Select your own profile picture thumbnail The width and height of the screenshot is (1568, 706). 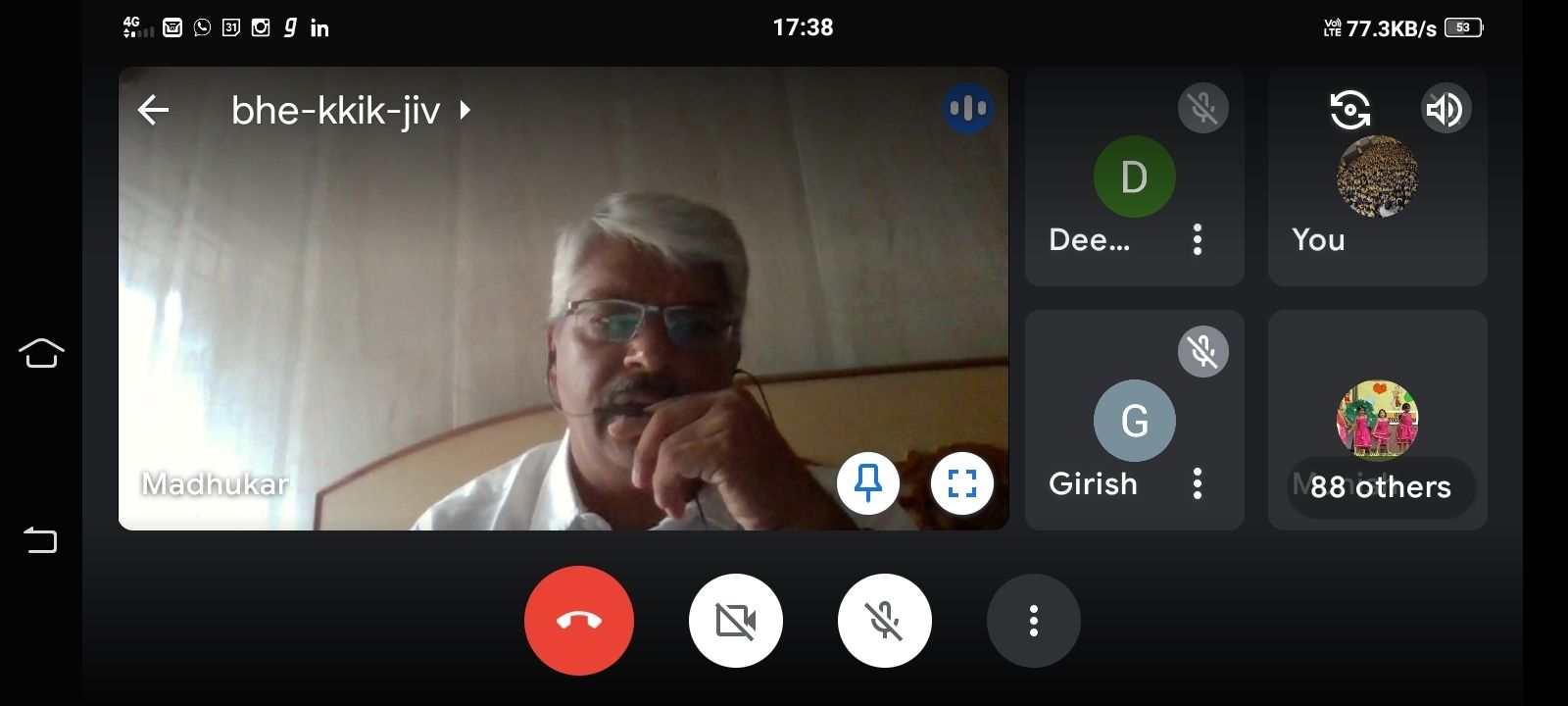1377,176
